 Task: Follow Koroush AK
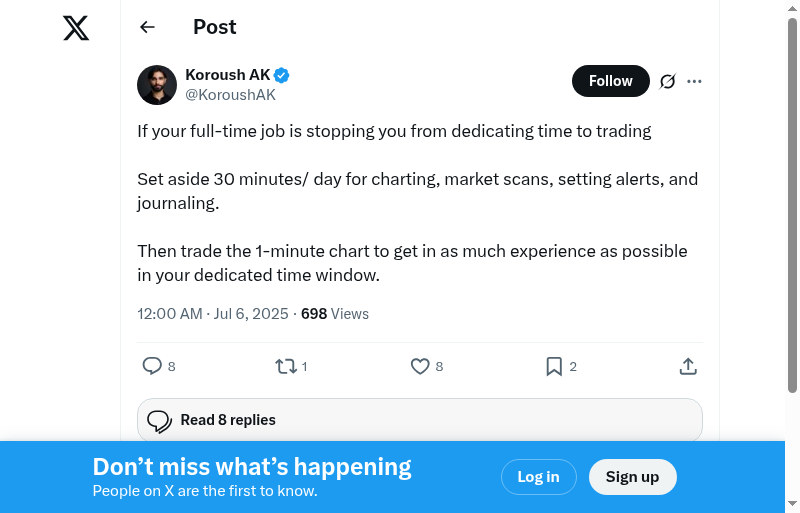[610, 81]
